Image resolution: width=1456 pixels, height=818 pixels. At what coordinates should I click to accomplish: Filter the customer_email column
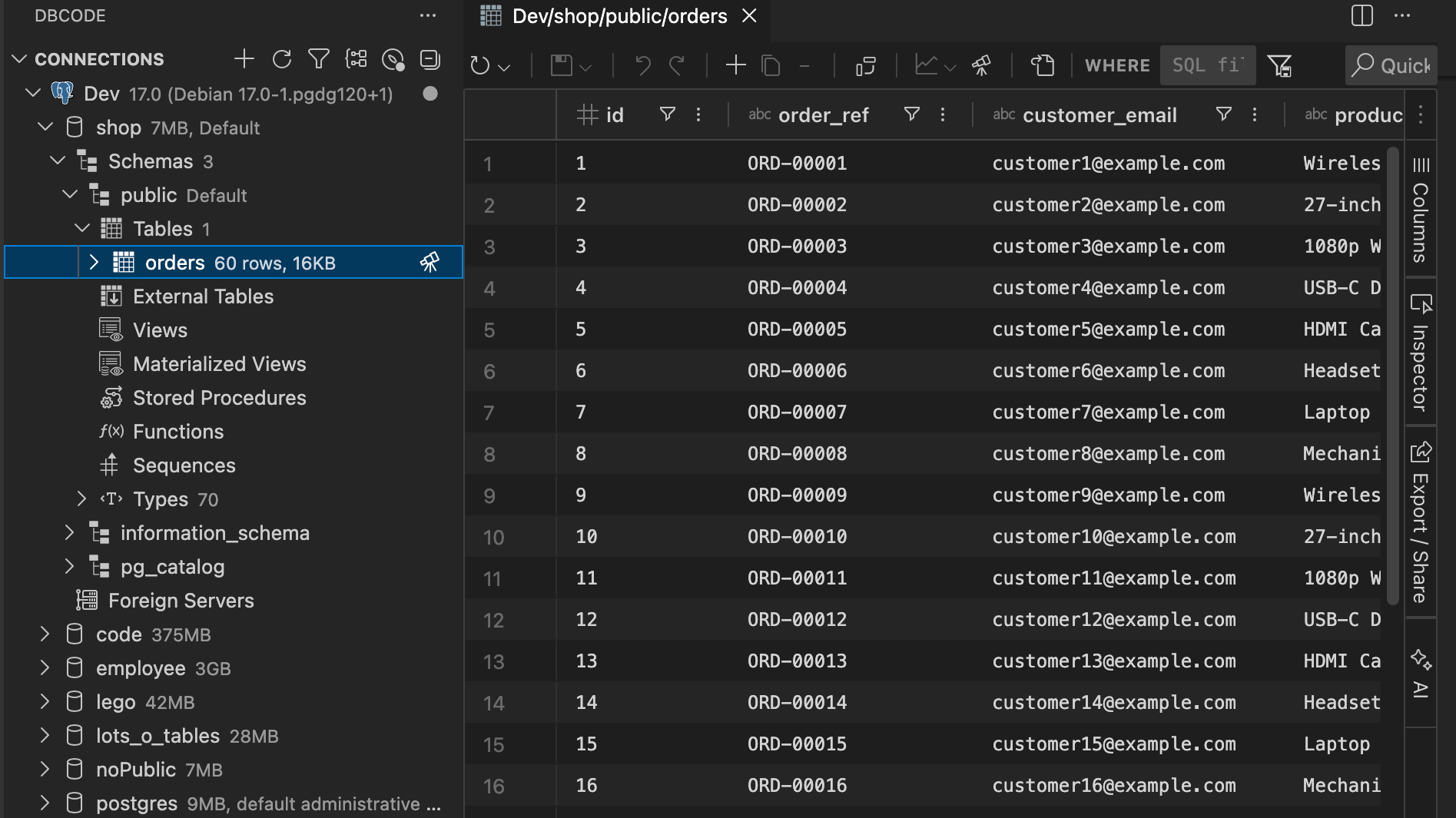tap(1224, 114)
